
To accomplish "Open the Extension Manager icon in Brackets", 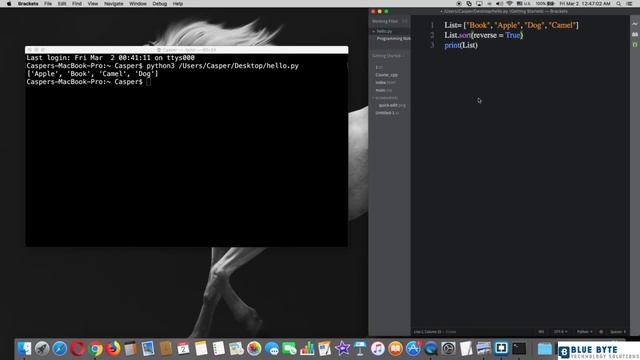I will pos(635,34).
